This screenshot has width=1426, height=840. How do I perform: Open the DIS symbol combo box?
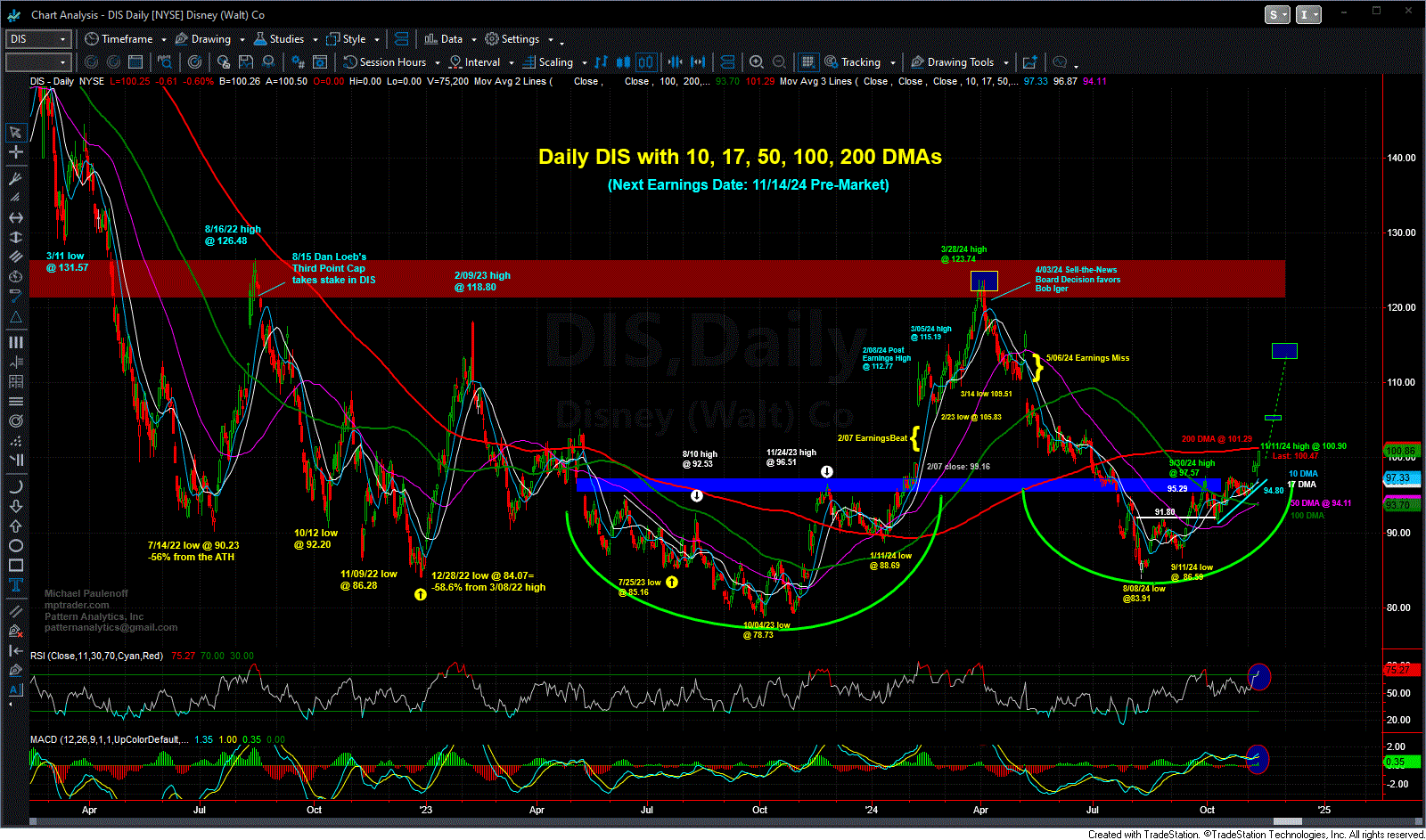tap(37, 39)
